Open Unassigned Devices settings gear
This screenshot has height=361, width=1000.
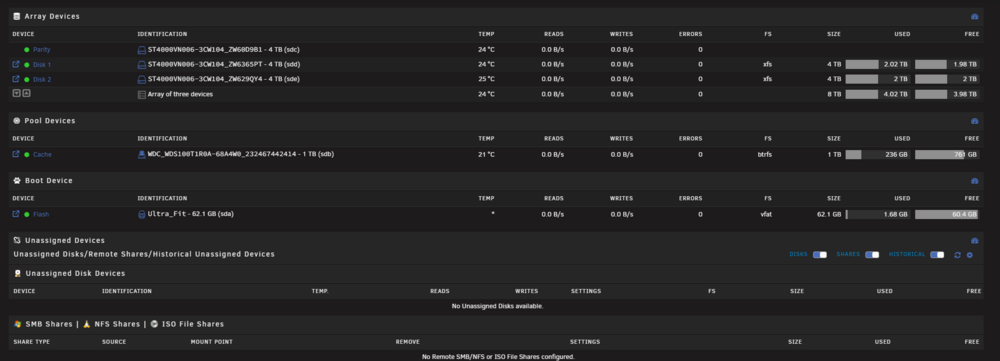coord(969,255)
